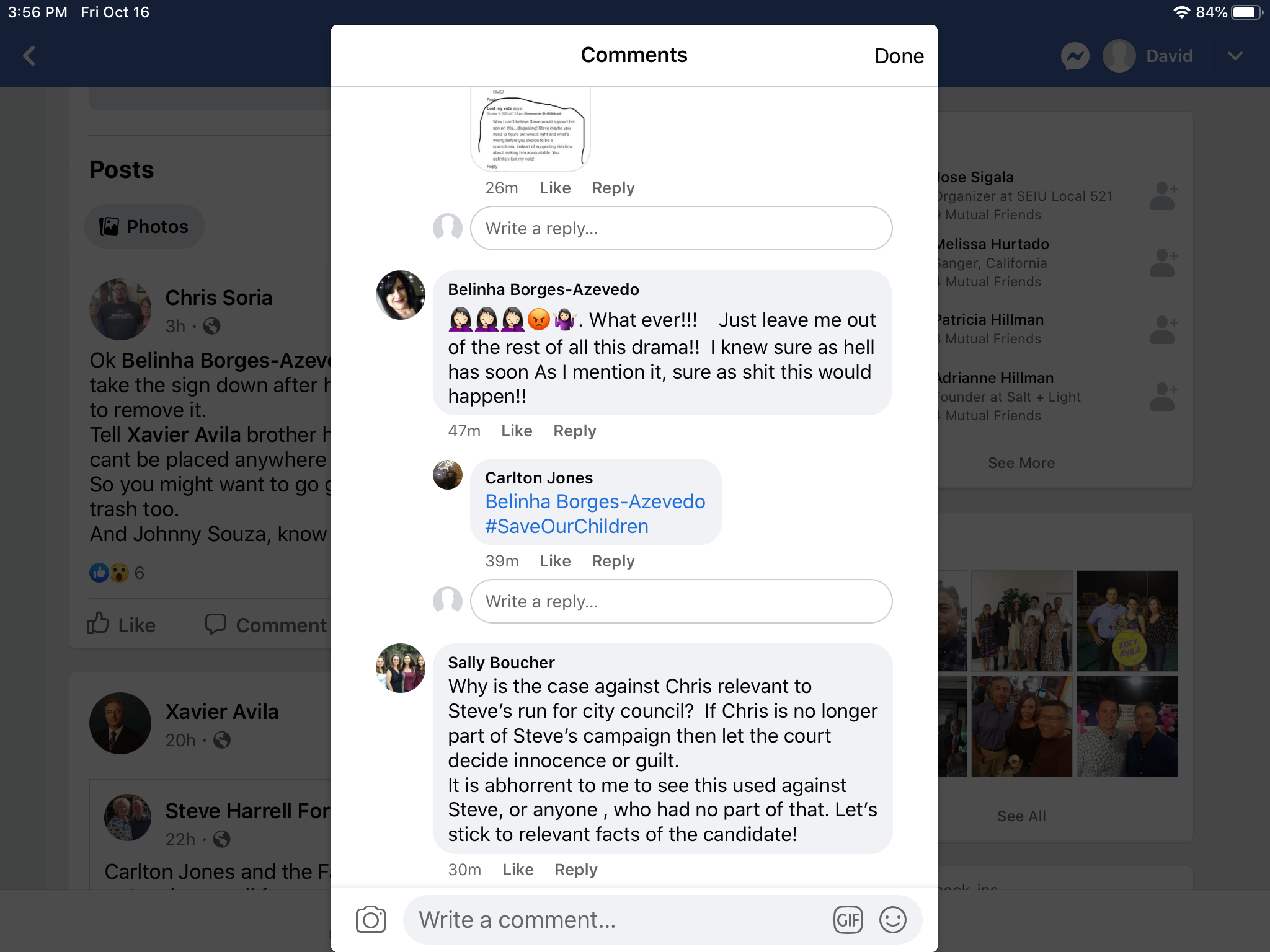Focus the Write a comment field

[x=620, y=920]
